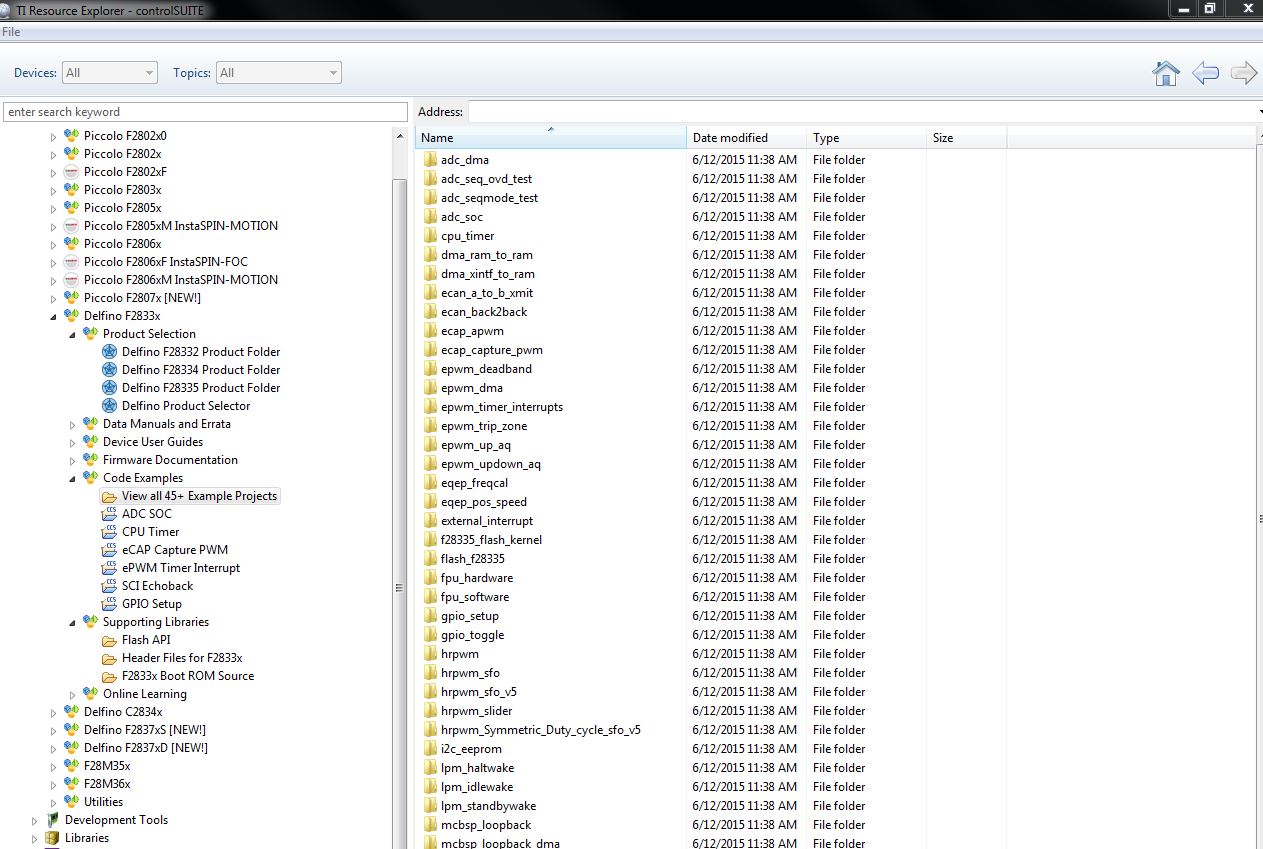Expand the Piccolo F2807x [NEW!] node

coord(54,298)
